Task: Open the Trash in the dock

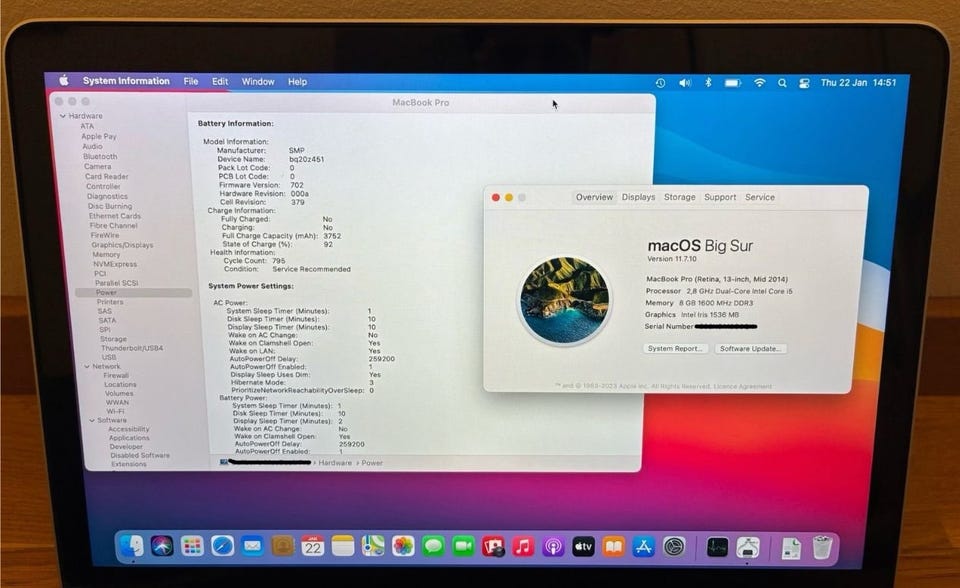Action: click(822, 548)
